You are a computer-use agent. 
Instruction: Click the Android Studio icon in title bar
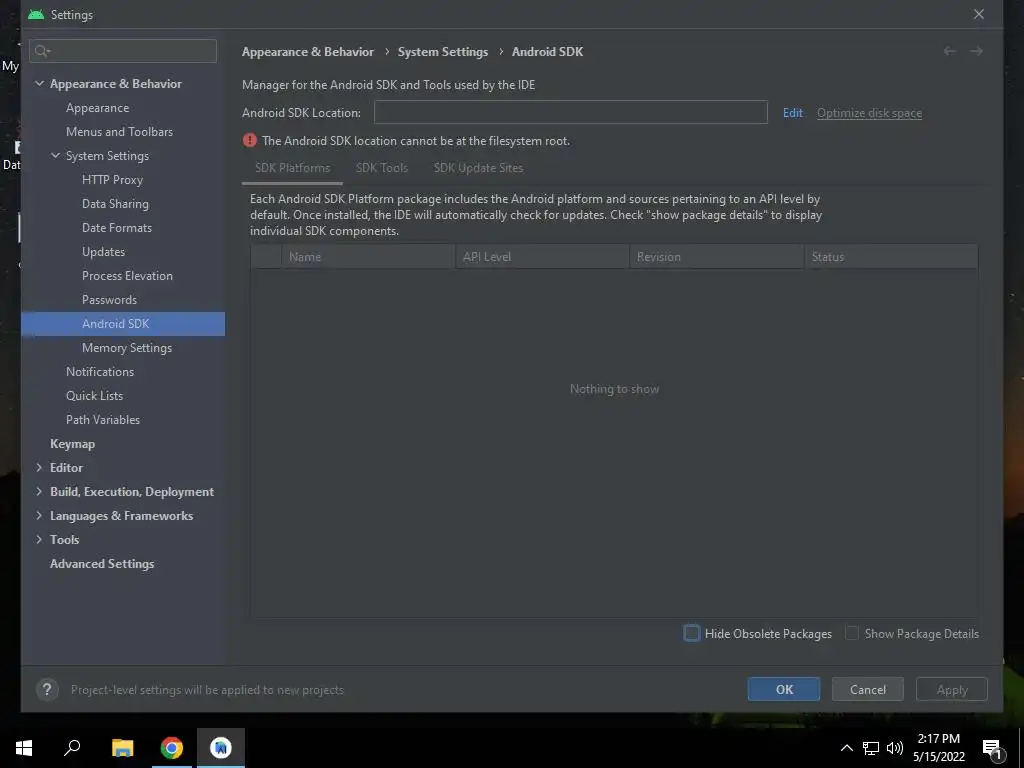36,14
